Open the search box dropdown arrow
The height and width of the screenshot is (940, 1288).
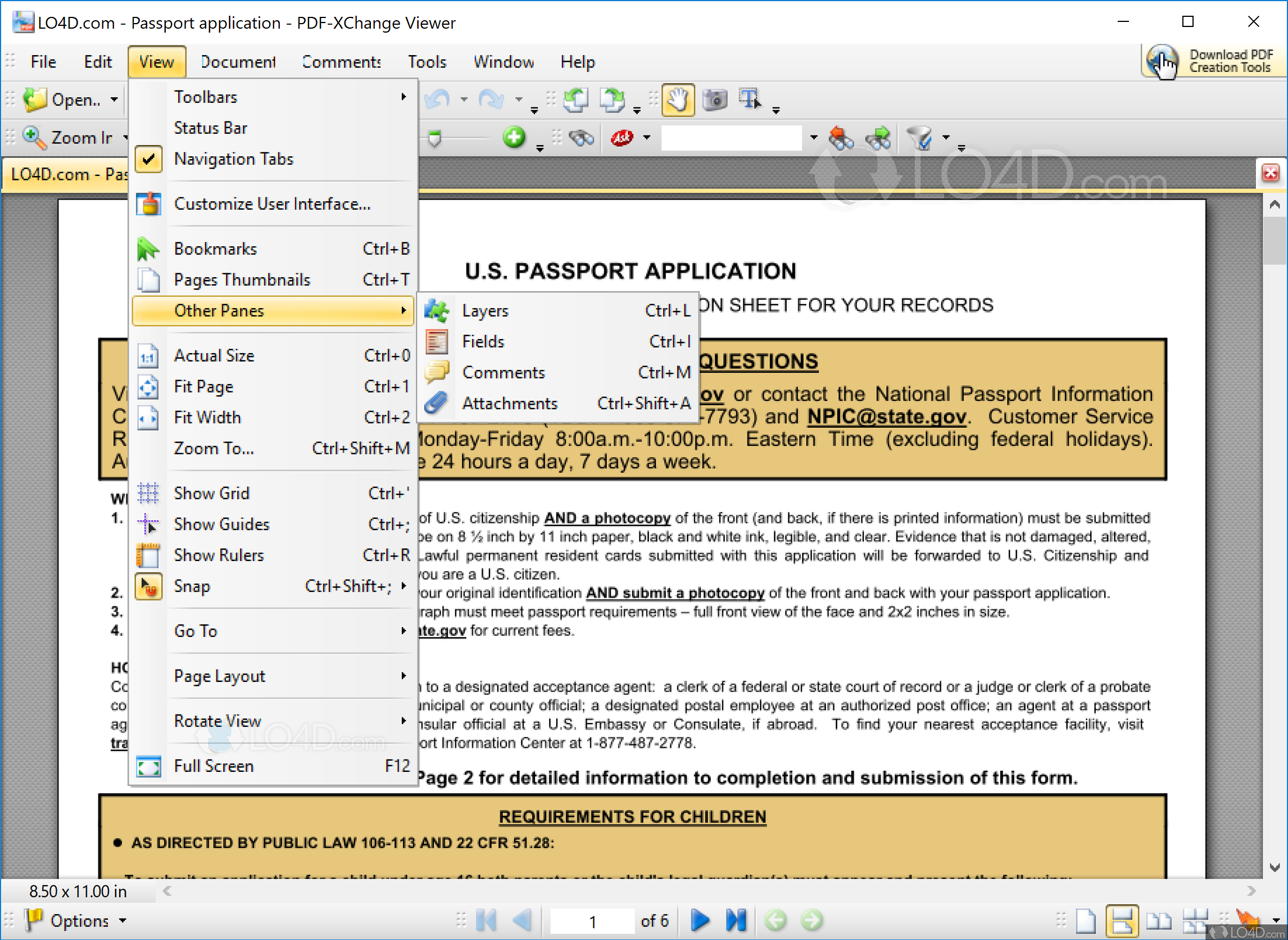pyautogui.click(x=813, y=137)
